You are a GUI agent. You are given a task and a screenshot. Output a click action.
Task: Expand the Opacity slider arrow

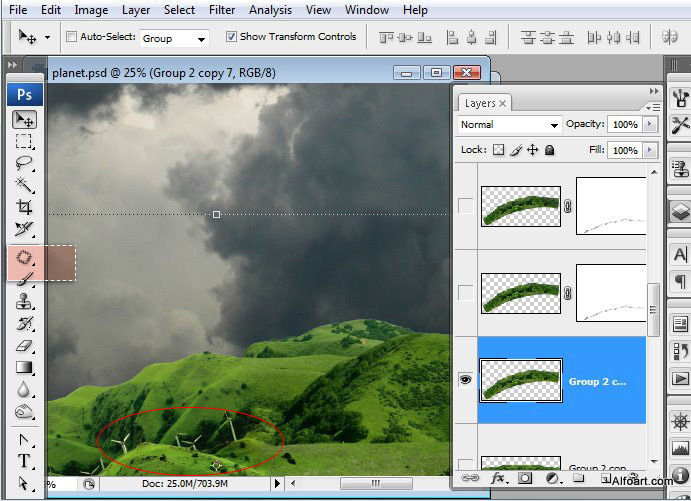coord(650,125)
